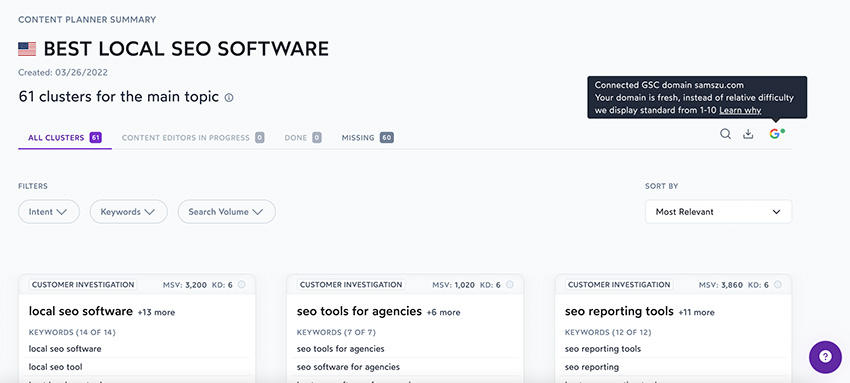Image resolution: width=850 pixels, height=383 pixels.
Task: Switch to Content Editors In Progress tab
Action: click(193, 138)
